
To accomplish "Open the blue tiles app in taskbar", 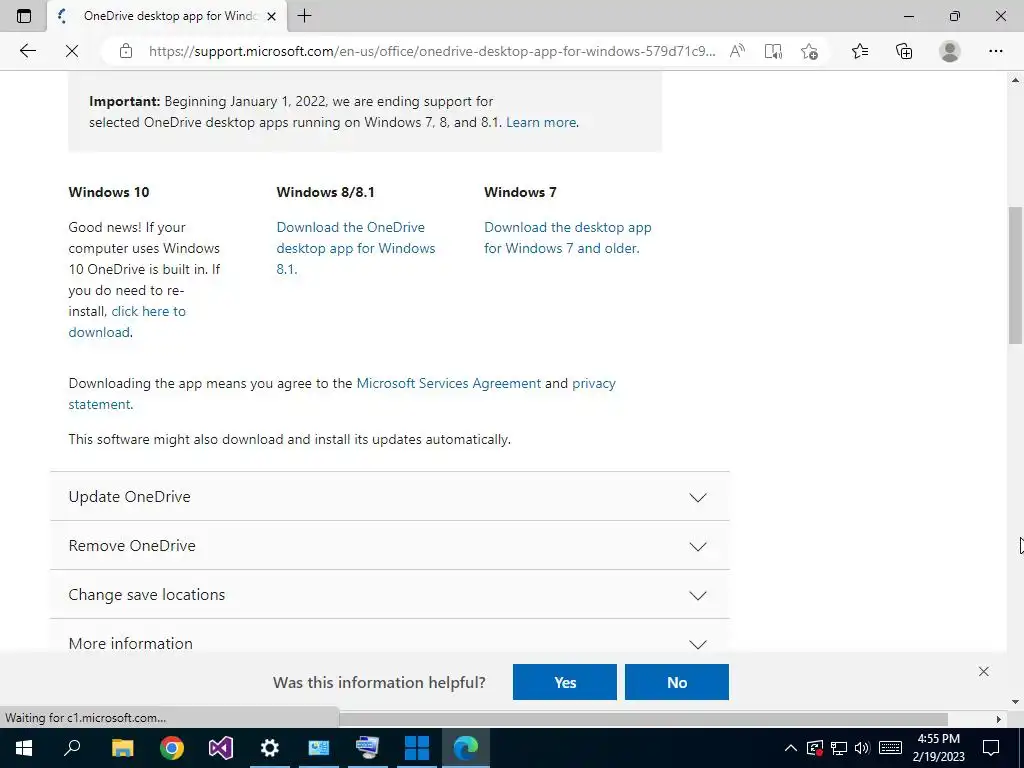I will pos(417,748).
